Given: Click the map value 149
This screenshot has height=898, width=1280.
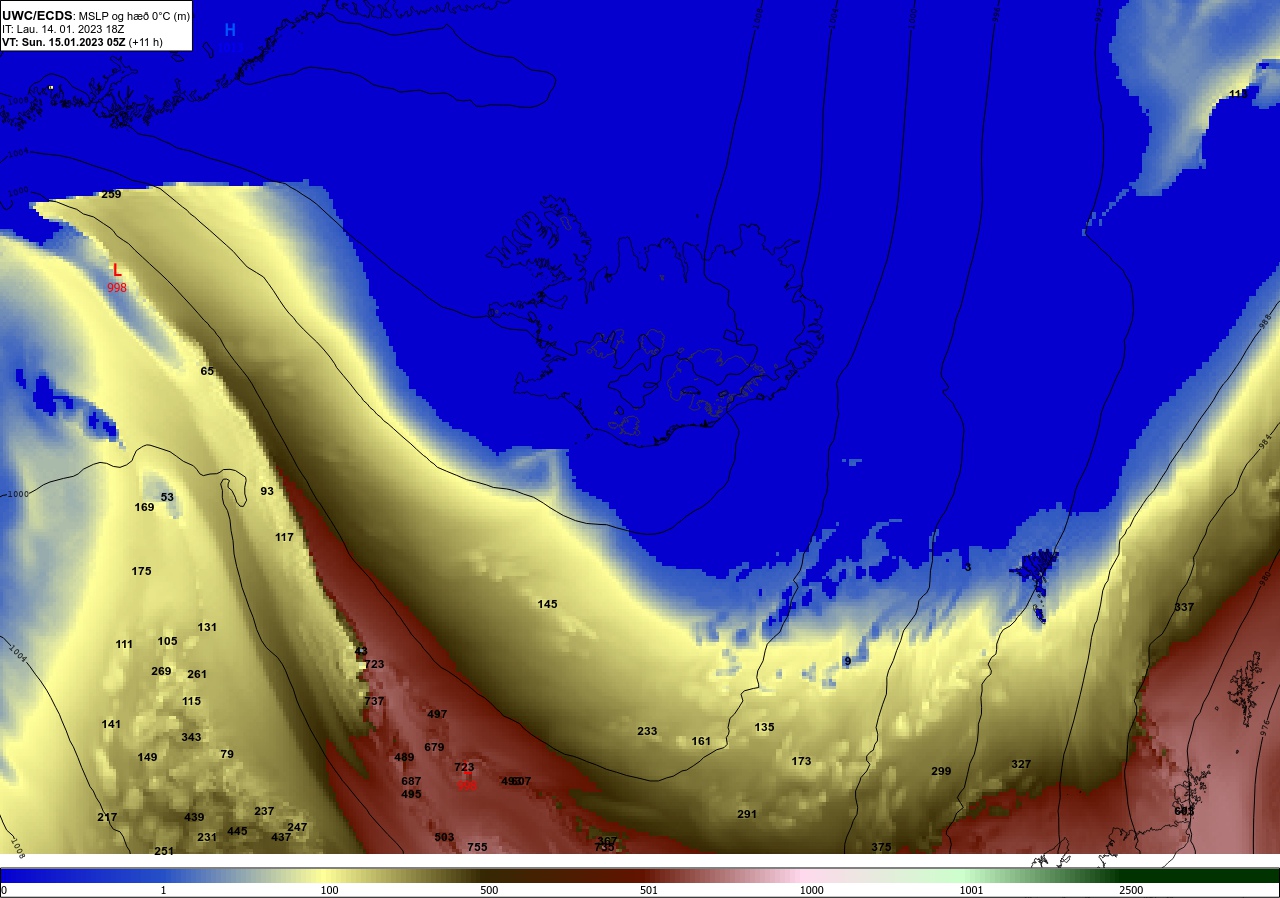Looking at the screenshot, I should click(x=147, y=757).
